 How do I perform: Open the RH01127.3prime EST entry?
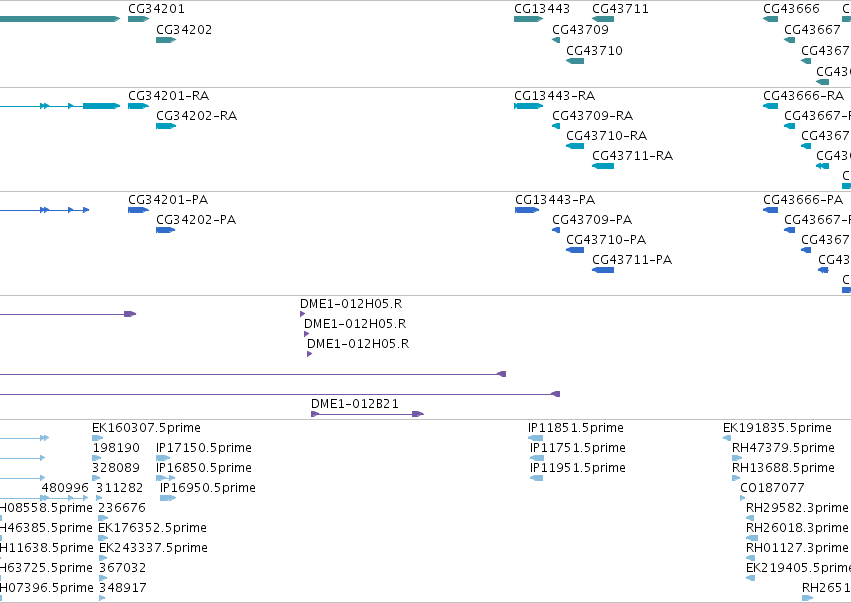[x=750, y=558]
